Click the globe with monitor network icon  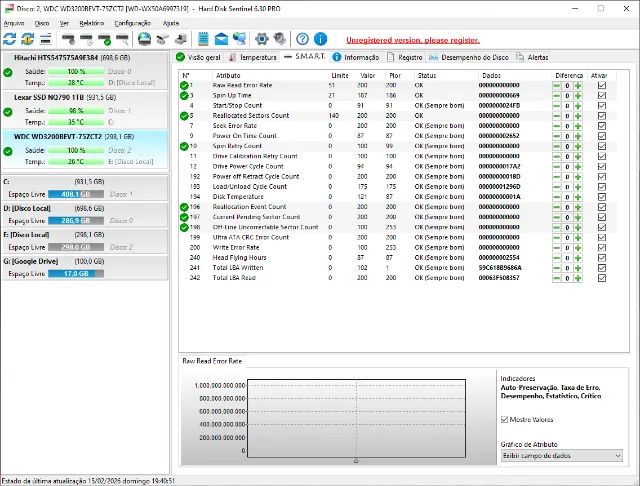240,39
